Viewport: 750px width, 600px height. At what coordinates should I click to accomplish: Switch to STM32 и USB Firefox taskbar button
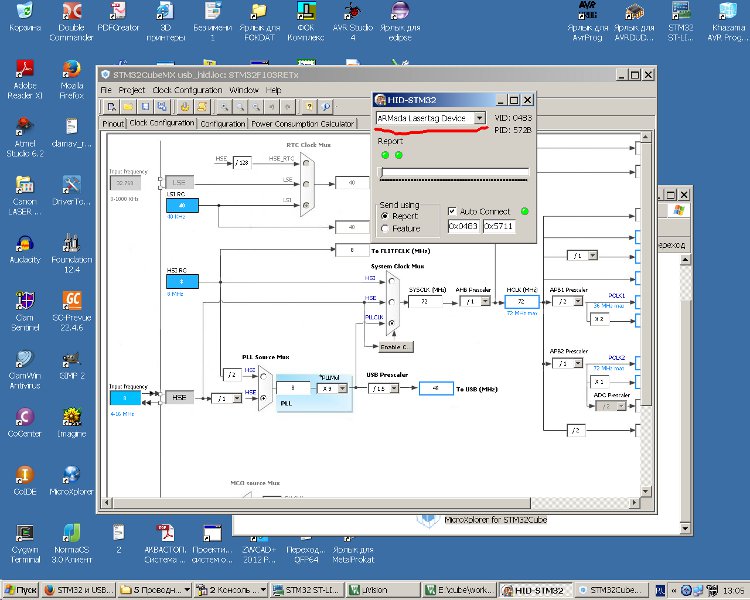pyautogui.click(x=78, y=590)
